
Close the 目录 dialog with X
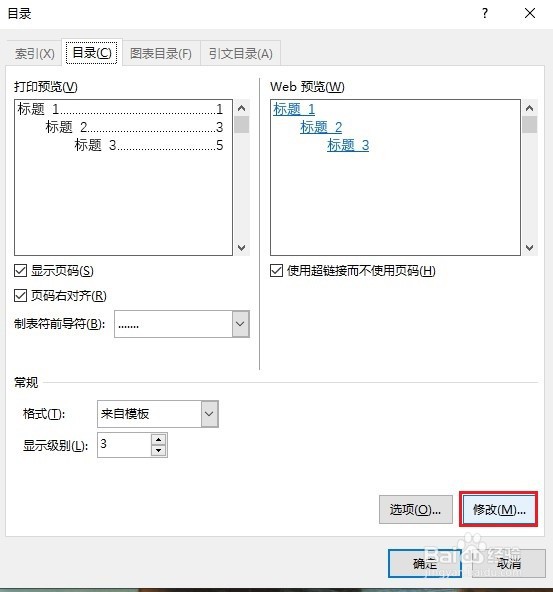[x=530, y=14]
